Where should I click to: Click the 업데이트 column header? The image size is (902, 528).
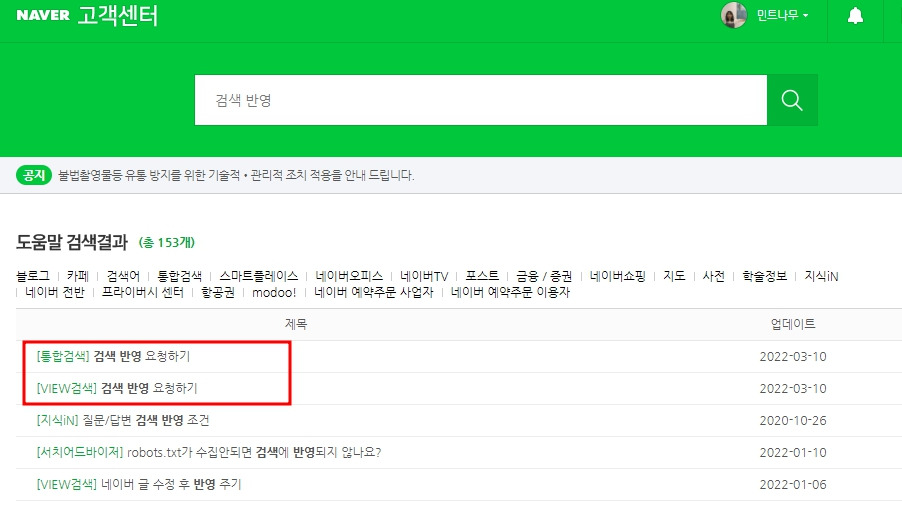point(793,324)
